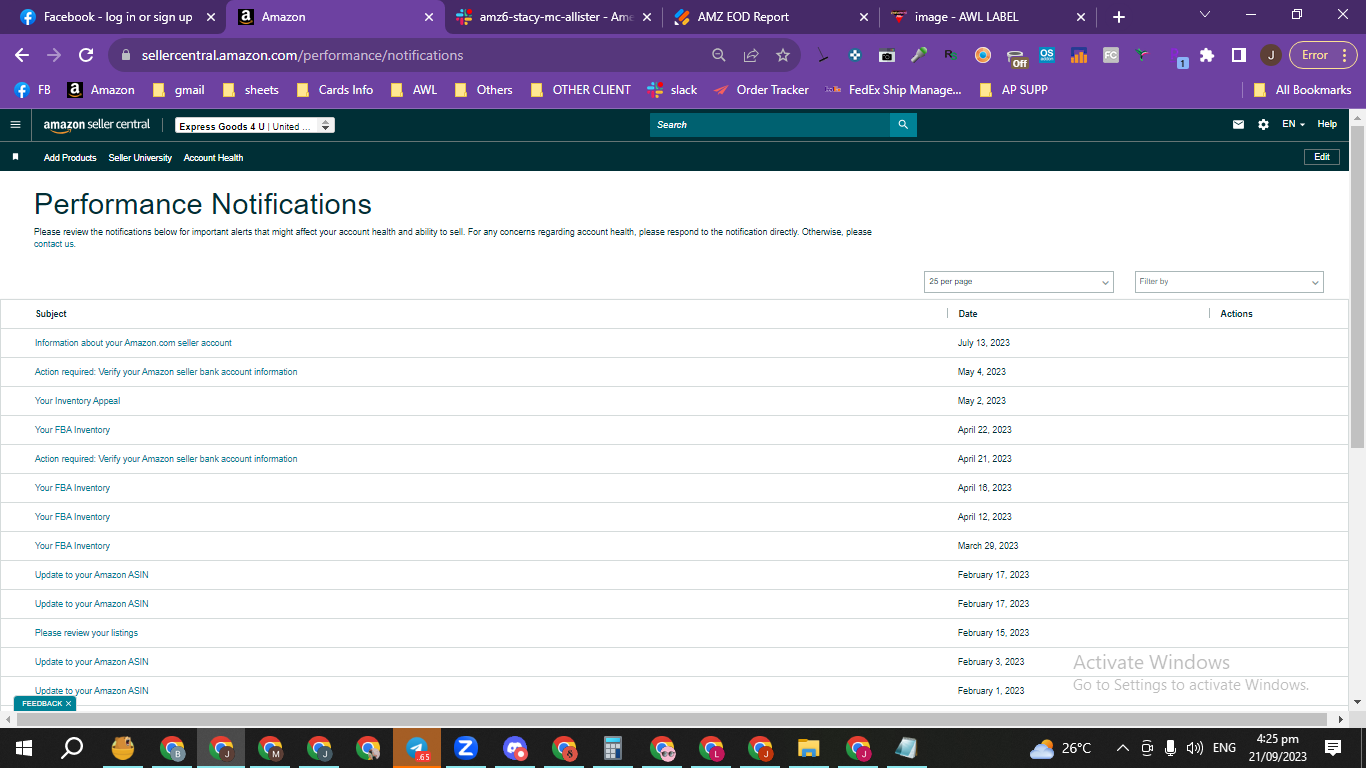
Task: Open Please review your listings notification
Action: pos(86,633)
